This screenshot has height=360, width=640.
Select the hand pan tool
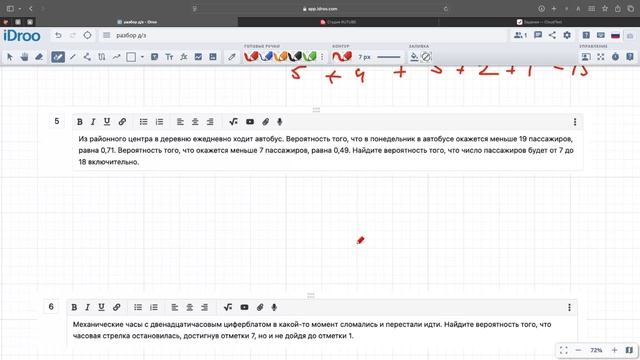[x=24, y=57]
